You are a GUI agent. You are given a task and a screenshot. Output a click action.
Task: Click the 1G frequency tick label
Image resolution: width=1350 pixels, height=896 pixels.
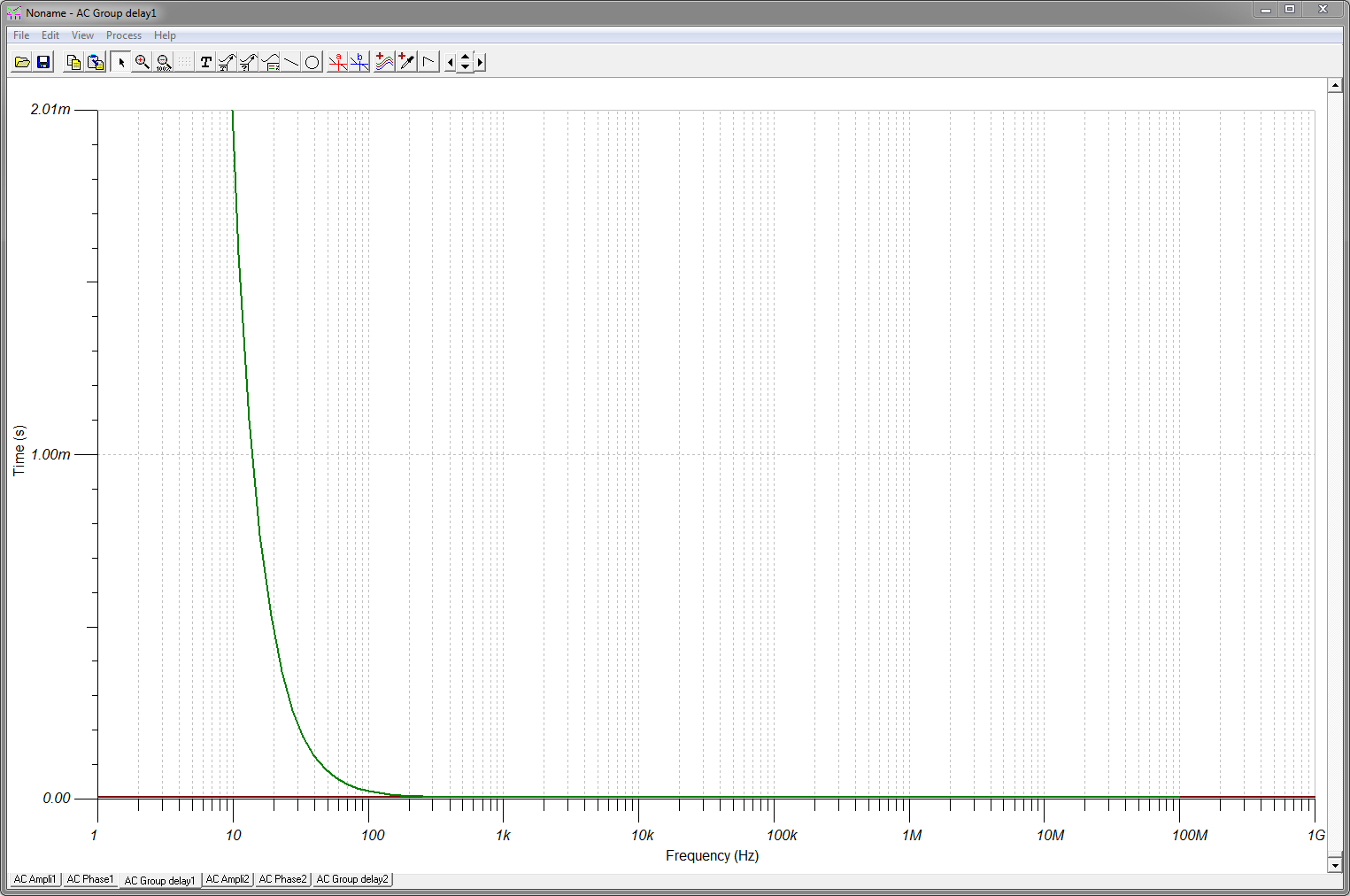point(1316,835)
